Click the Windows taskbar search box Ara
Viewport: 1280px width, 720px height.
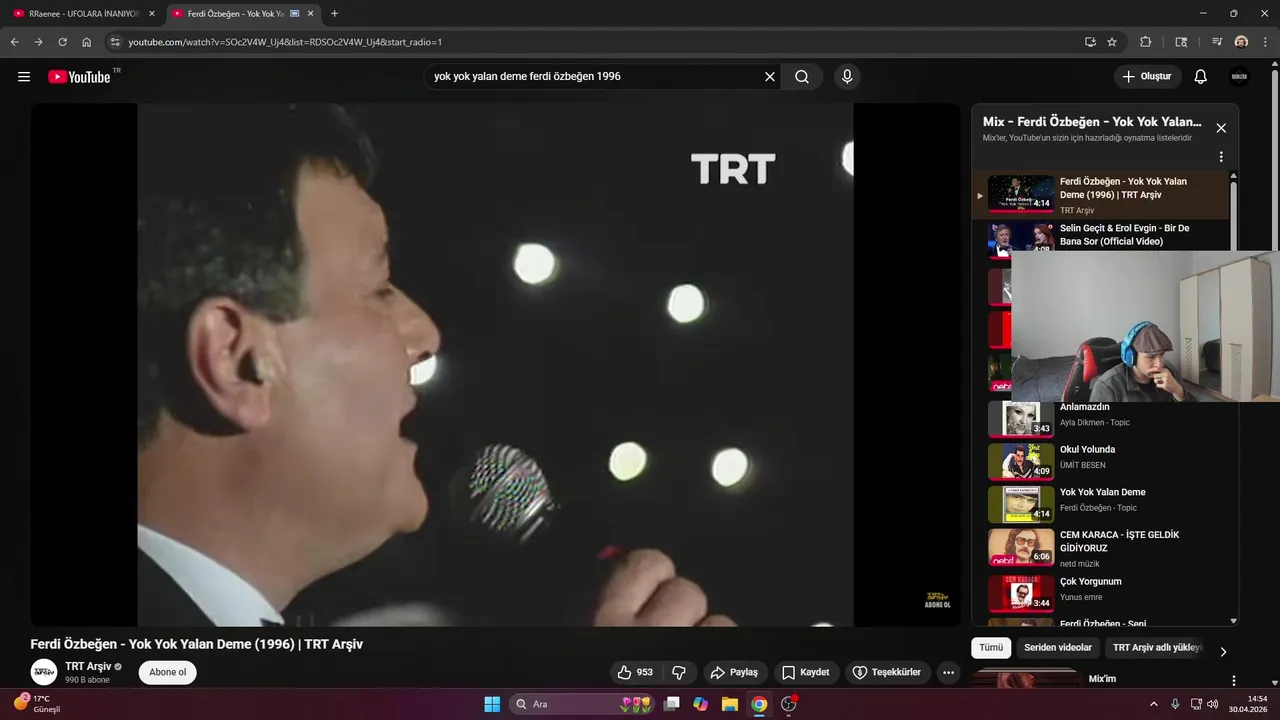tap(584, 704)
